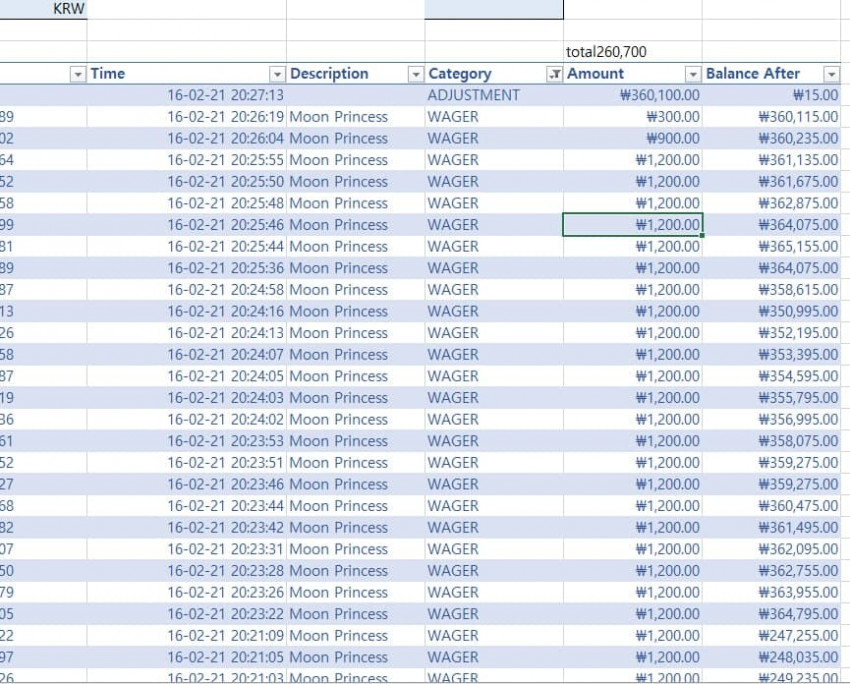Viewport: 850px width, 684px height.
Task: Open the Description column filter dropdown
Action: click(x=416, y=74)
